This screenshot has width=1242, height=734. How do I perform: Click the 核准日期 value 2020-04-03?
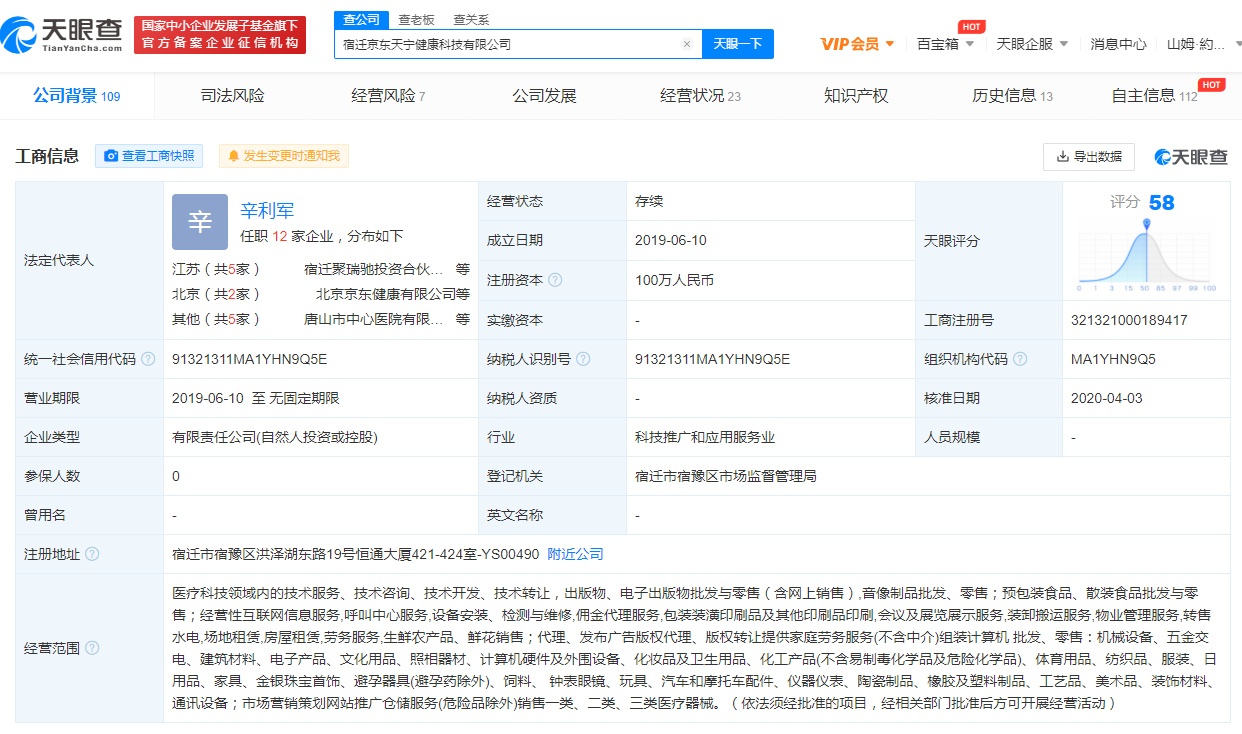pos(1106,398)
